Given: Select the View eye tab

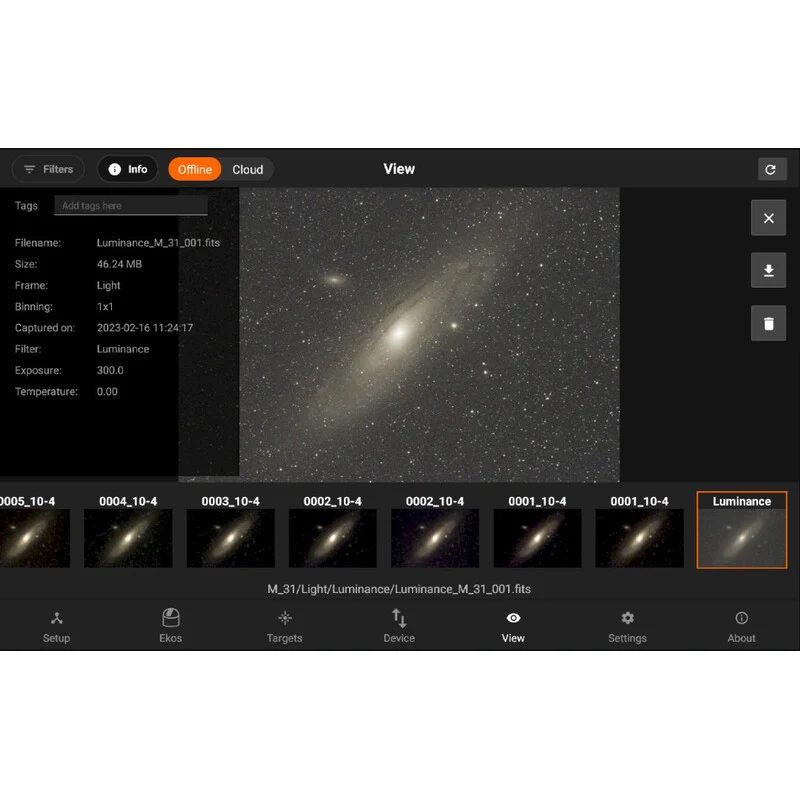Looking at the screenshot, I should pyautogui.click(x=513, y=627).
